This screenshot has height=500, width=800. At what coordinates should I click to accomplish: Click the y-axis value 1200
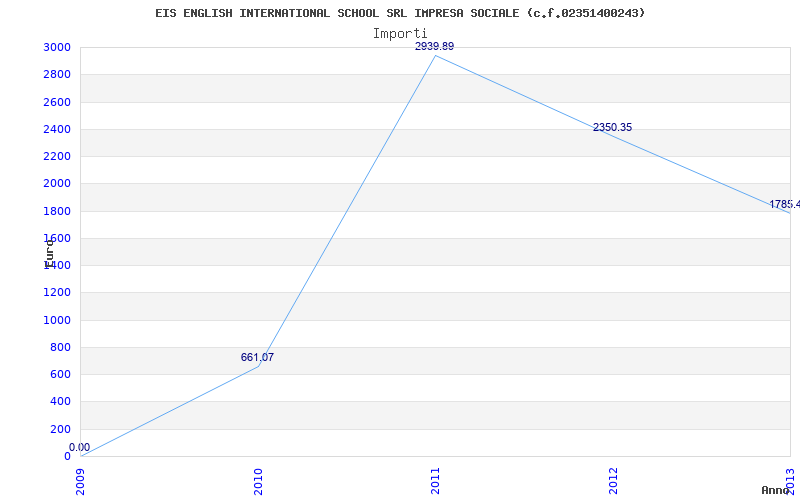[x=58, y=293]
